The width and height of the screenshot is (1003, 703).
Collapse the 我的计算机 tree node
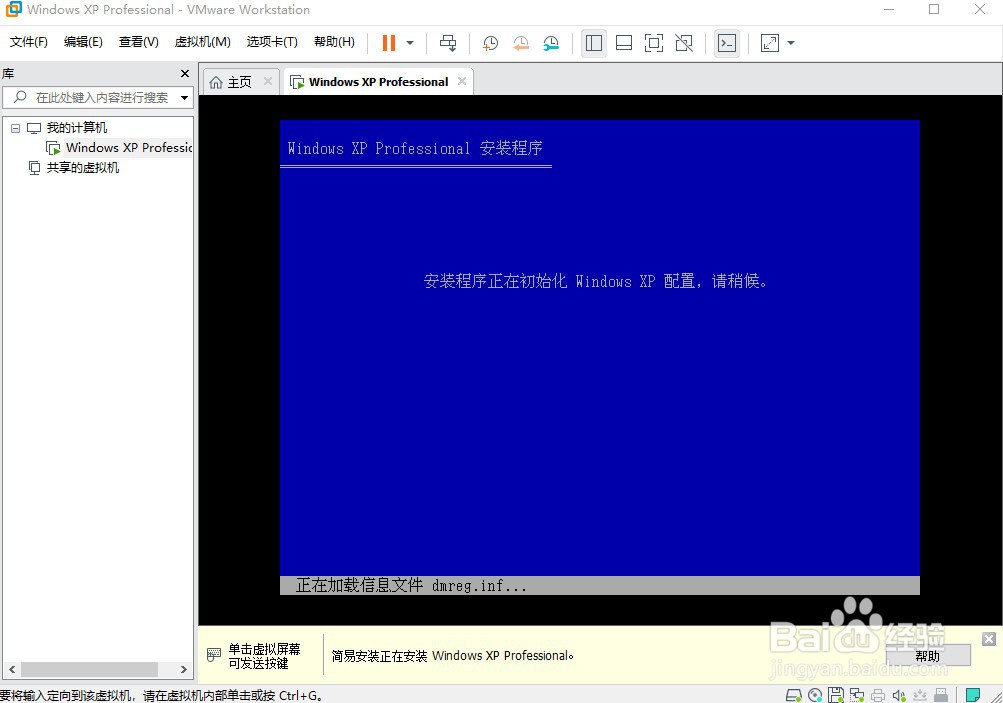click(16, 128)
